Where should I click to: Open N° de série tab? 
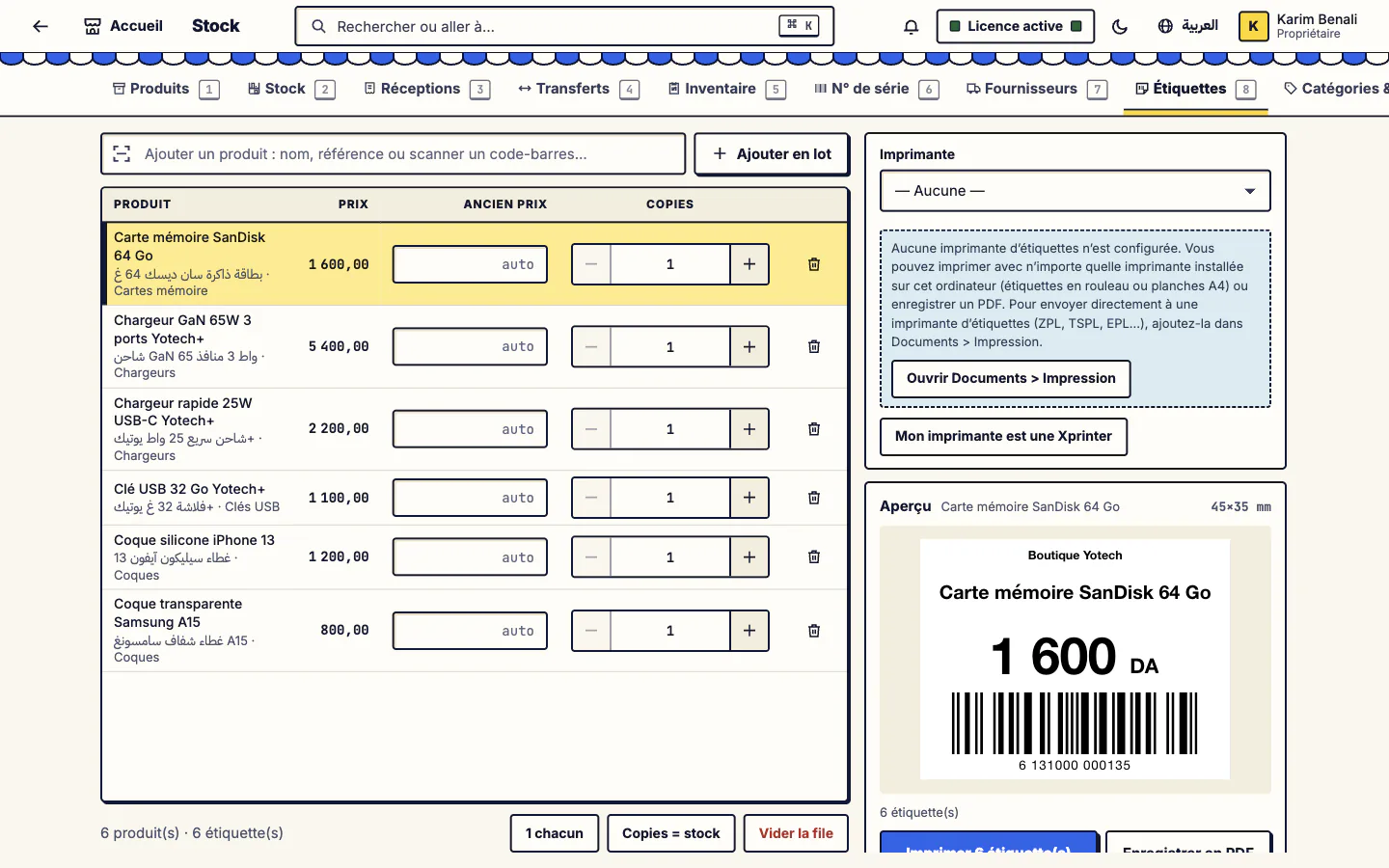click(876, 89)
